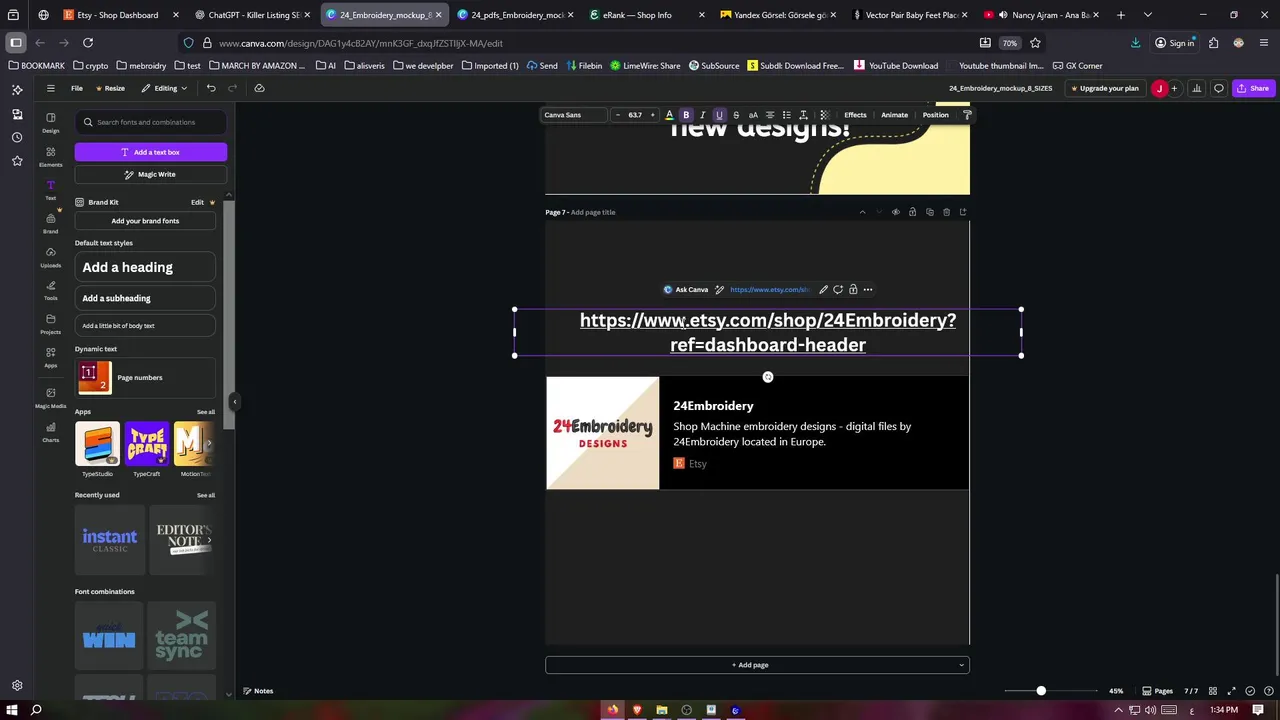Open more options on floating text toolbar

tap(868, 290)
